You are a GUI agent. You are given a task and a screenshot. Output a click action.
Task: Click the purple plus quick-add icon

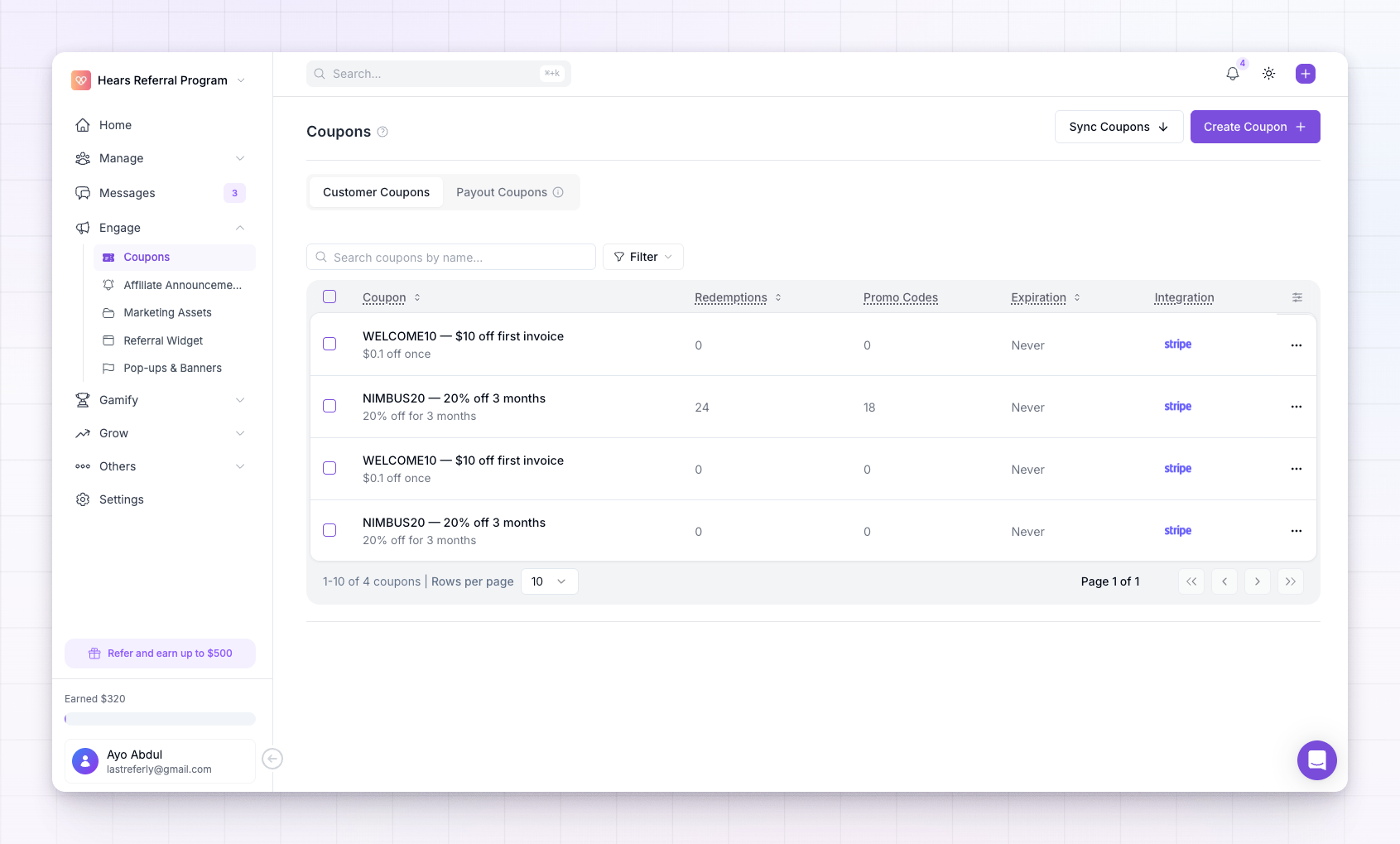pyautogui.click(x=1306, y=74)
